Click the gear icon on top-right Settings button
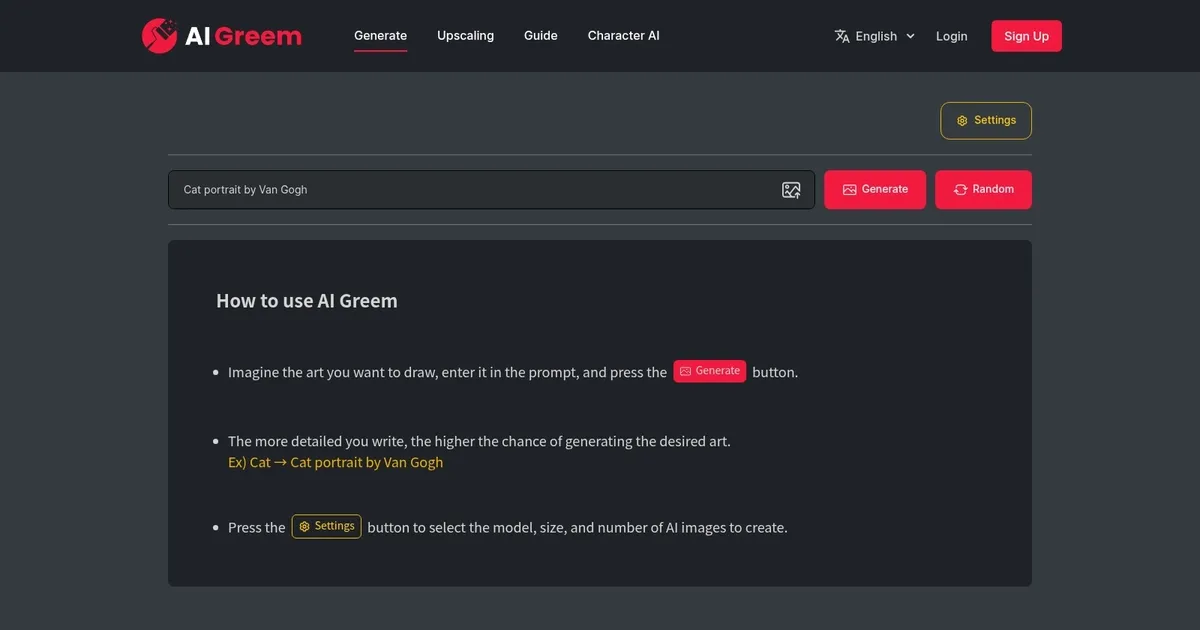1200x630 pixels. 962,120
